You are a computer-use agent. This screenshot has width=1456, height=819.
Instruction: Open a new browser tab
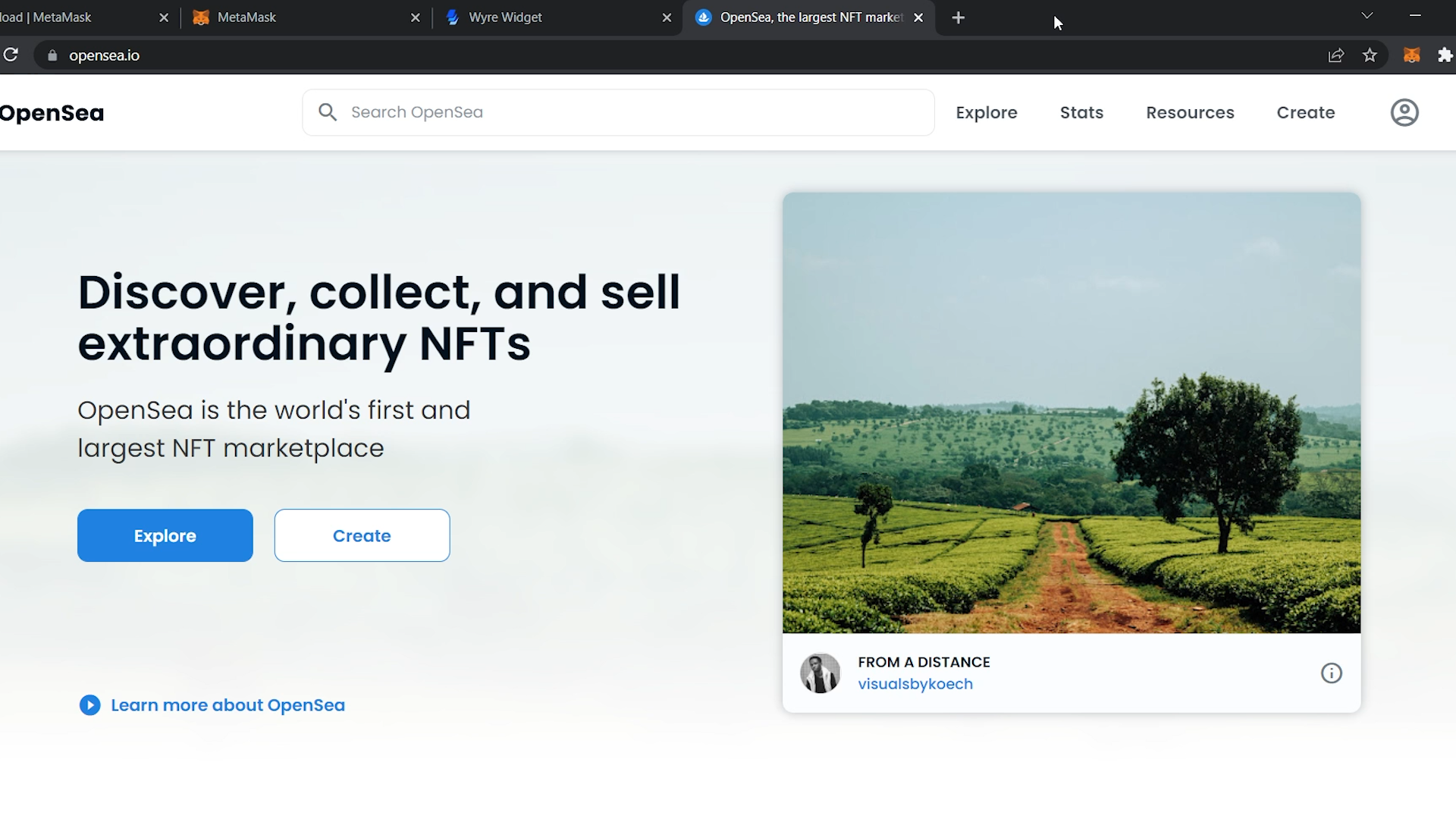click(x=958, y=17)
